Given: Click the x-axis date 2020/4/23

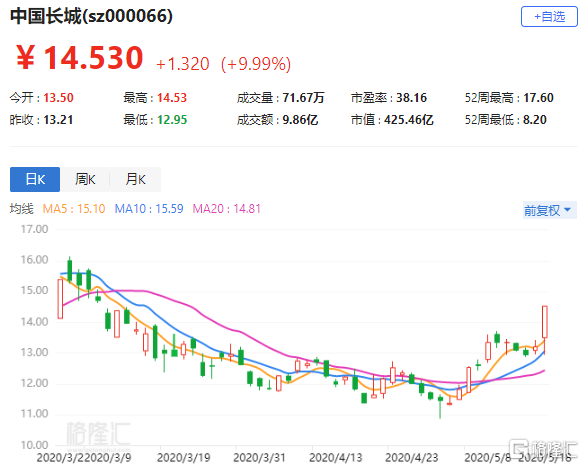Looking at the screenshot, I should tap(412, 457).
